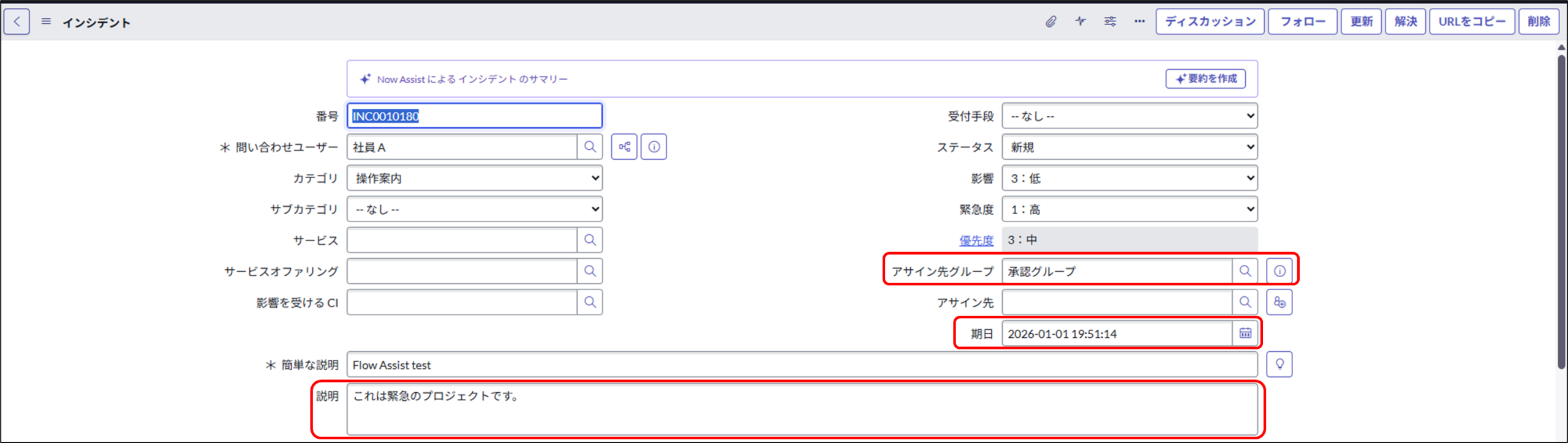The image size is (1568, 443).
Task: Open the 緊急度 dropdown
Action: [x=1129, y=209]
